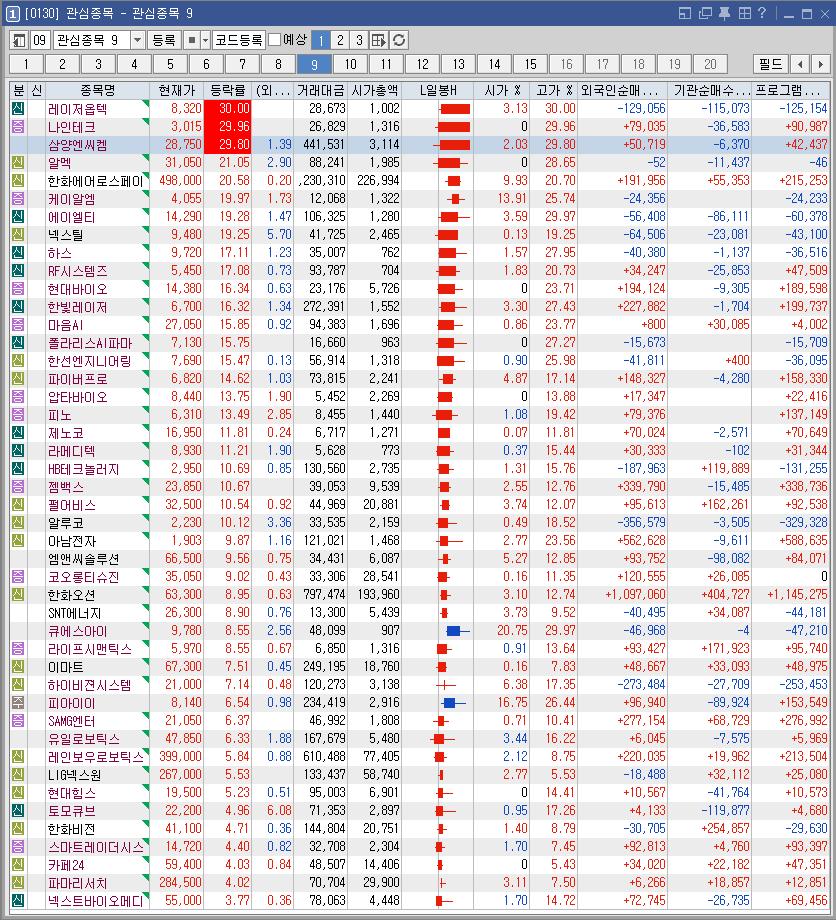The width and height of the screenshot is (836, 920).
Task: Sort by the 외국인순매 column header
Action: [x=622, y=90]
